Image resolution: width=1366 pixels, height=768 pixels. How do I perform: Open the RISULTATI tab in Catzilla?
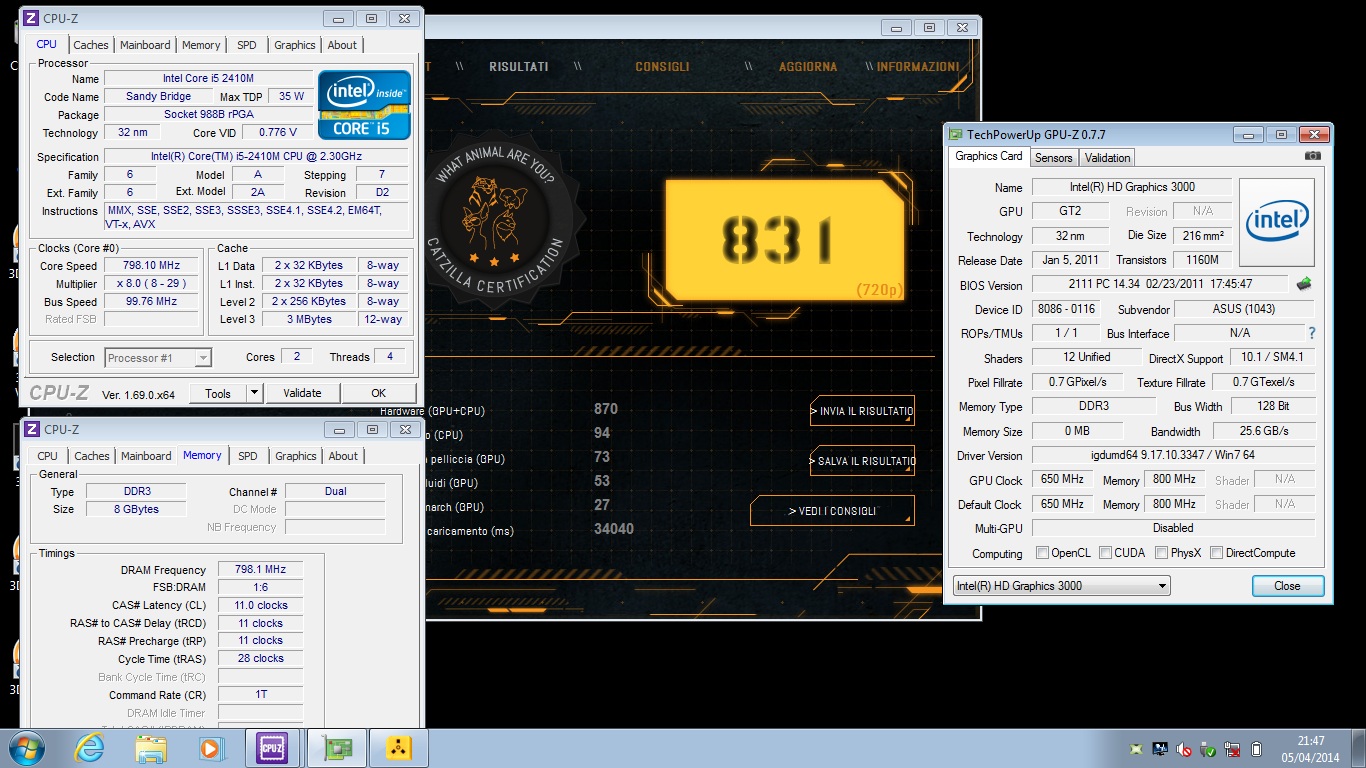518,67
